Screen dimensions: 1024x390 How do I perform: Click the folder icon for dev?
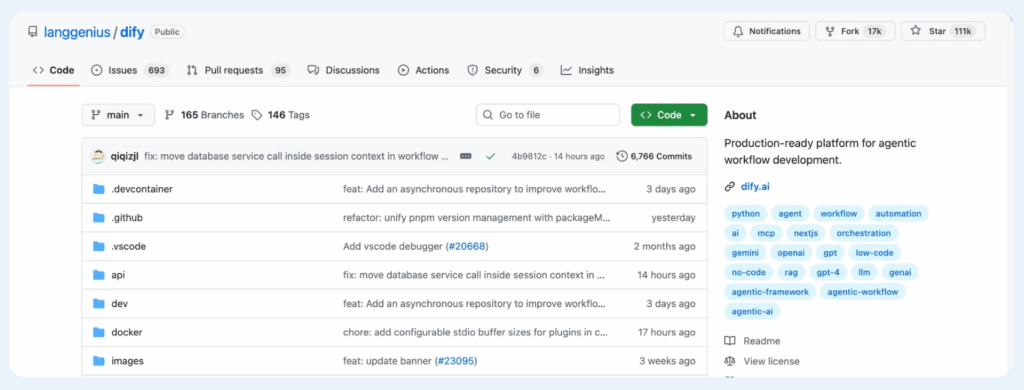click(x=99, y=304)
